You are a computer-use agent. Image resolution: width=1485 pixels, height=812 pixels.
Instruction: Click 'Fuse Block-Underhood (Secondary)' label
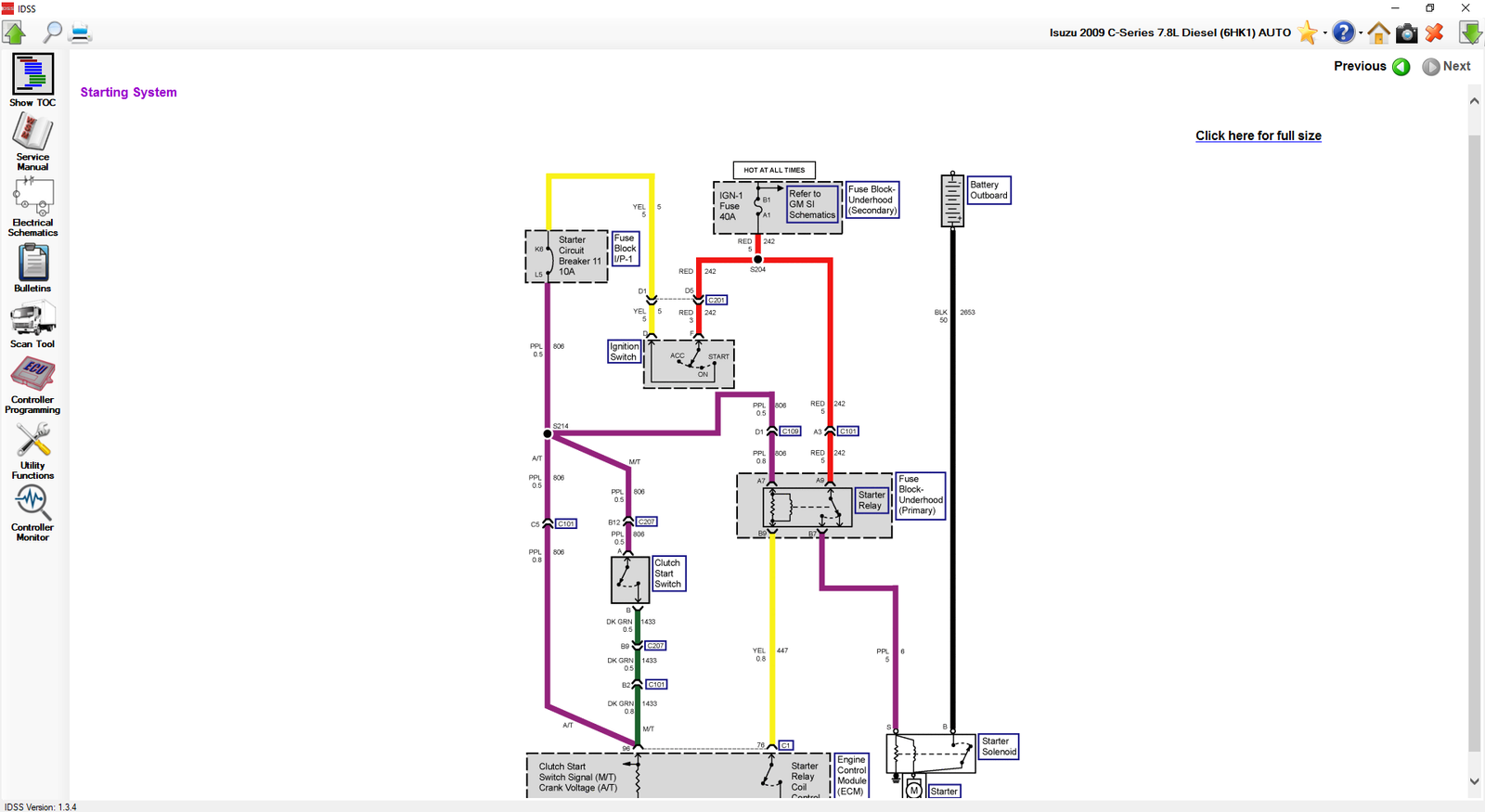tap(872, 200)
